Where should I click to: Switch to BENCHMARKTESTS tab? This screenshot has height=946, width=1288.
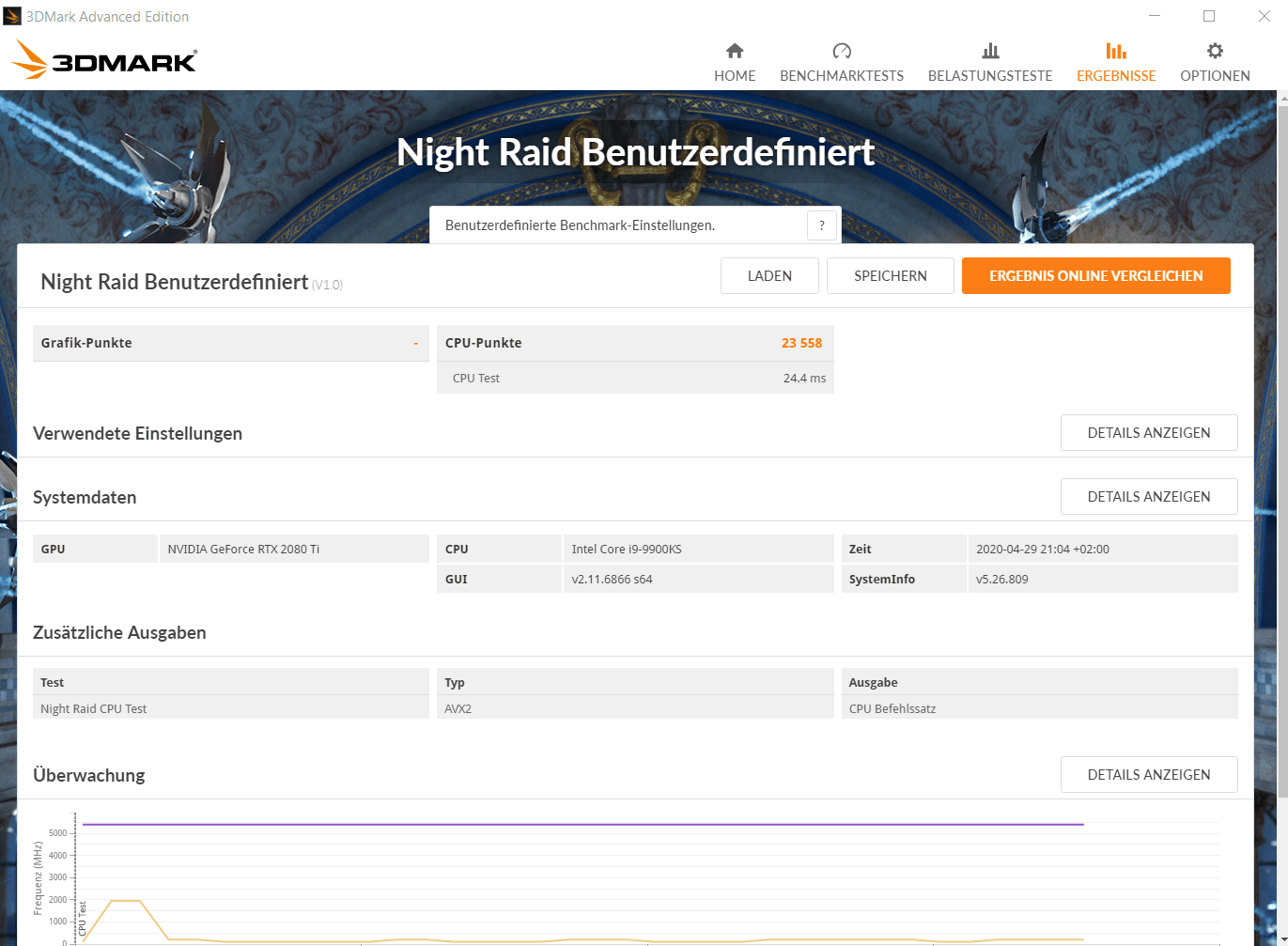point(842,63)
